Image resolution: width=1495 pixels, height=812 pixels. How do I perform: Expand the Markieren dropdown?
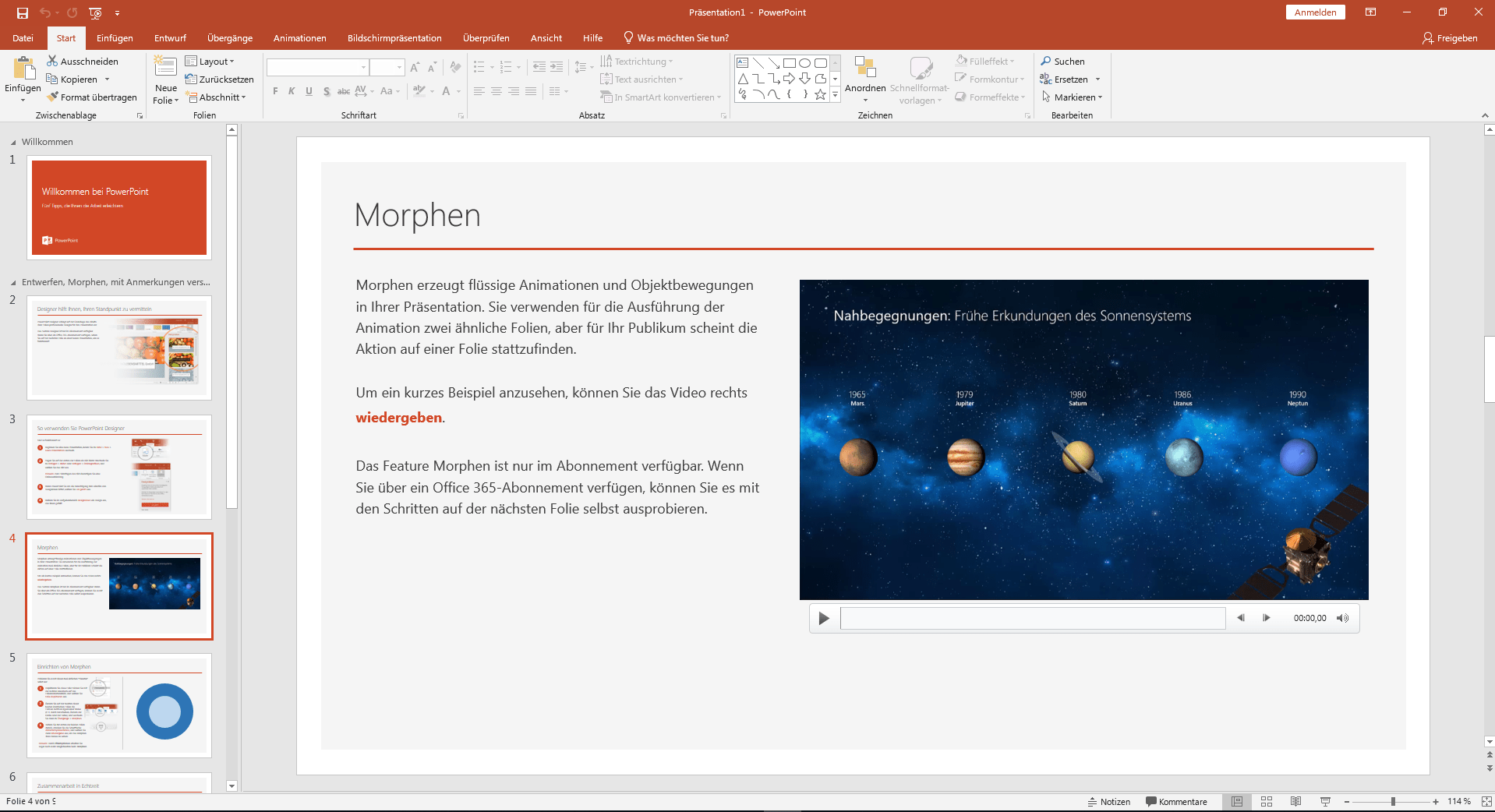1078,97
